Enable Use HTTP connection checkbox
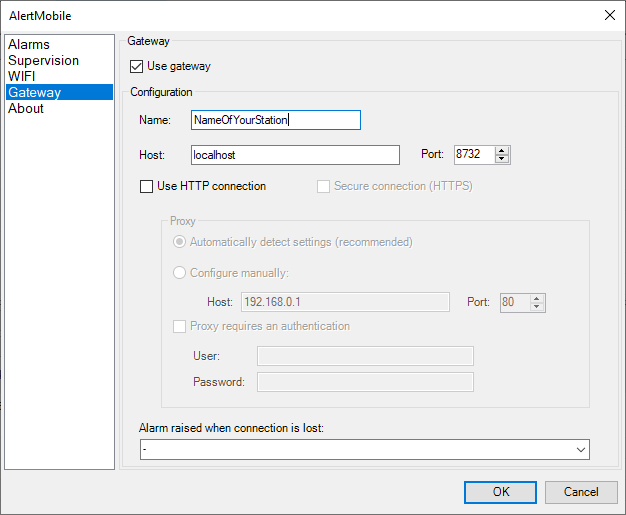Viewport: 626px width, 515px height. [x=148, y=186]
